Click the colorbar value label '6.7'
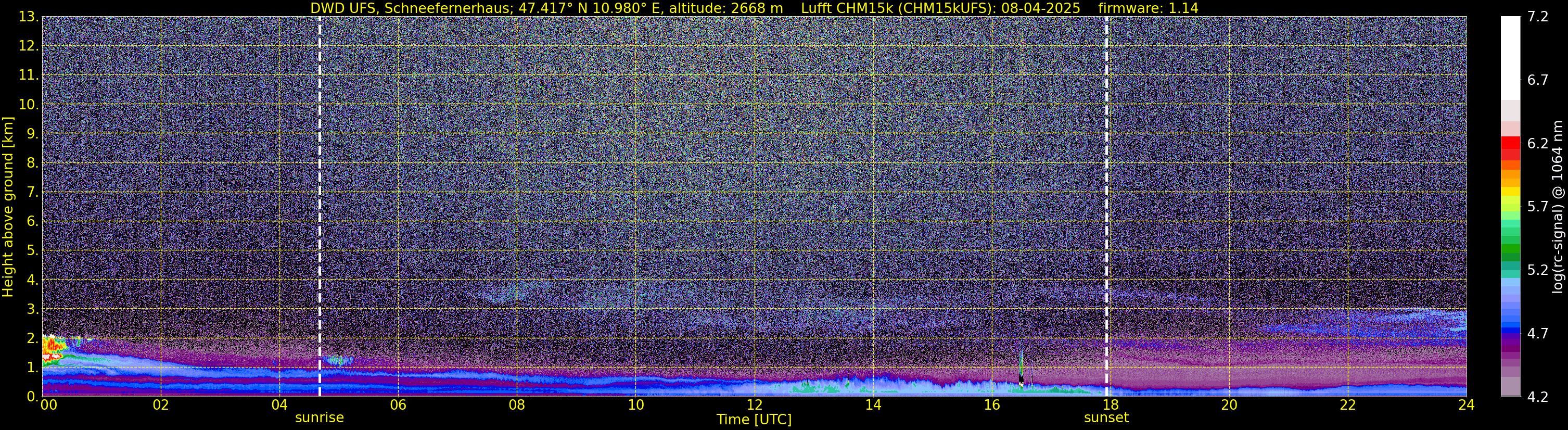This screenshot has width=1568, height=430. pyautogui.click(x=1538, y=80)
